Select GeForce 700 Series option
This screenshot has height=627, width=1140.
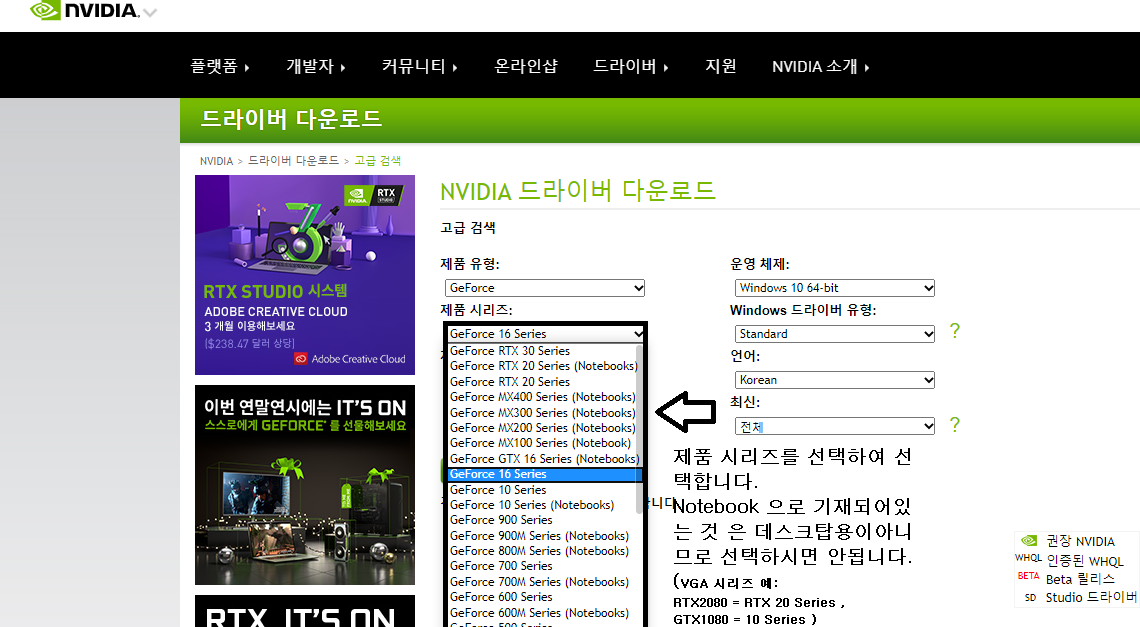coord(542,566)
